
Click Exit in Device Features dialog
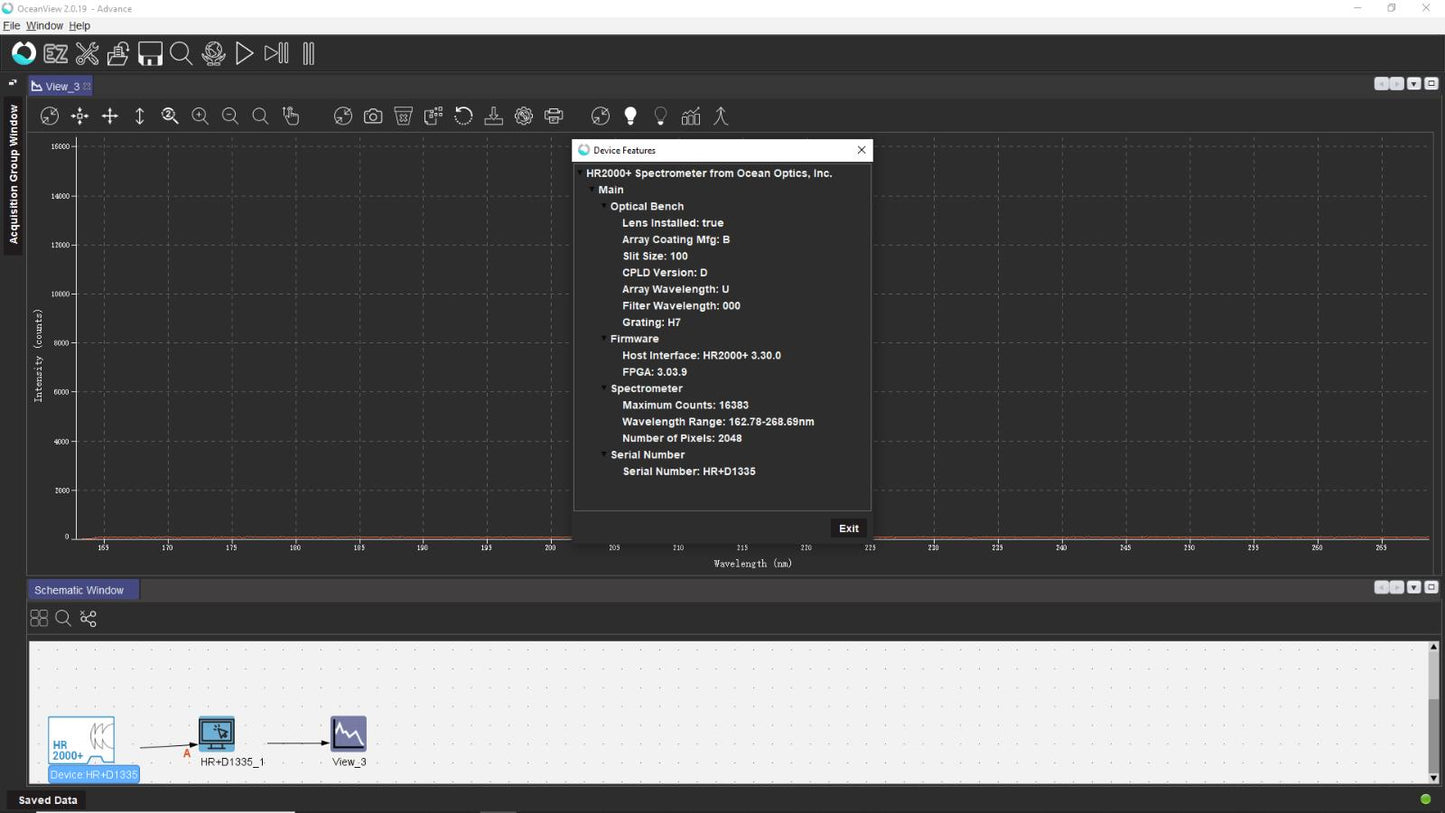pos(848,528)
